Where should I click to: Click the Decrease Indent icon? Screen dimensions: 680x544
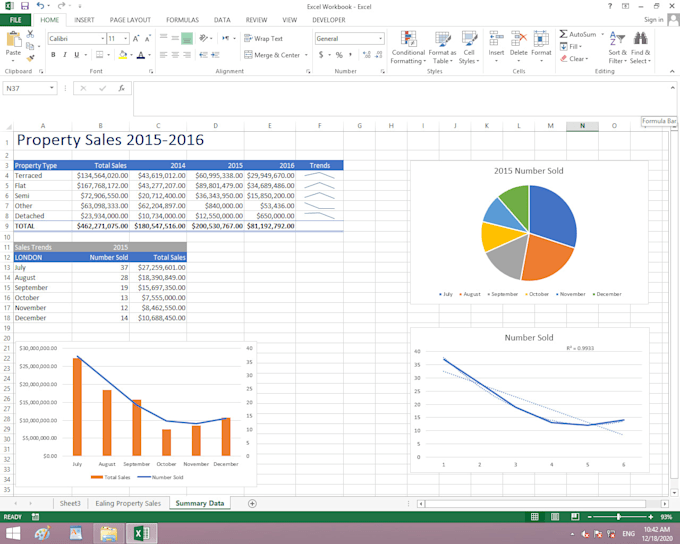tap(203, 55)
